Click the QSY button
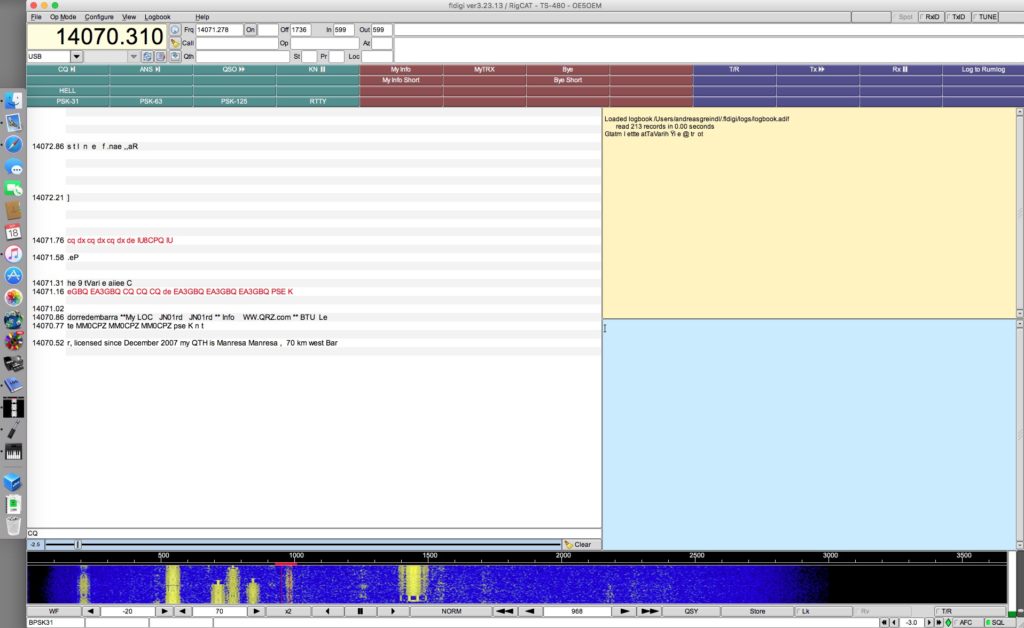This screenshot has width=1024, height=628. click(691, 612)
